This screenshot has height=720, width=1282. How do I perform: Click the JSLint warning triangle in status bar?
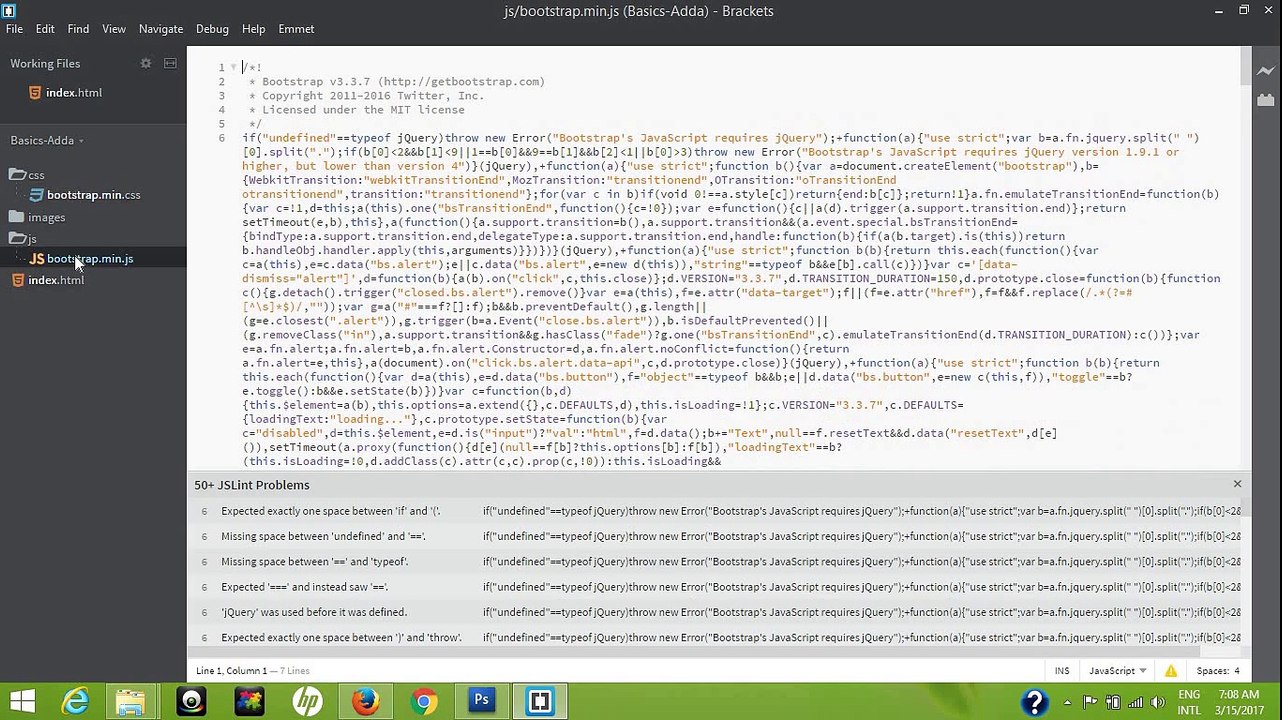pyautogui.click(x=1171, y=671)
